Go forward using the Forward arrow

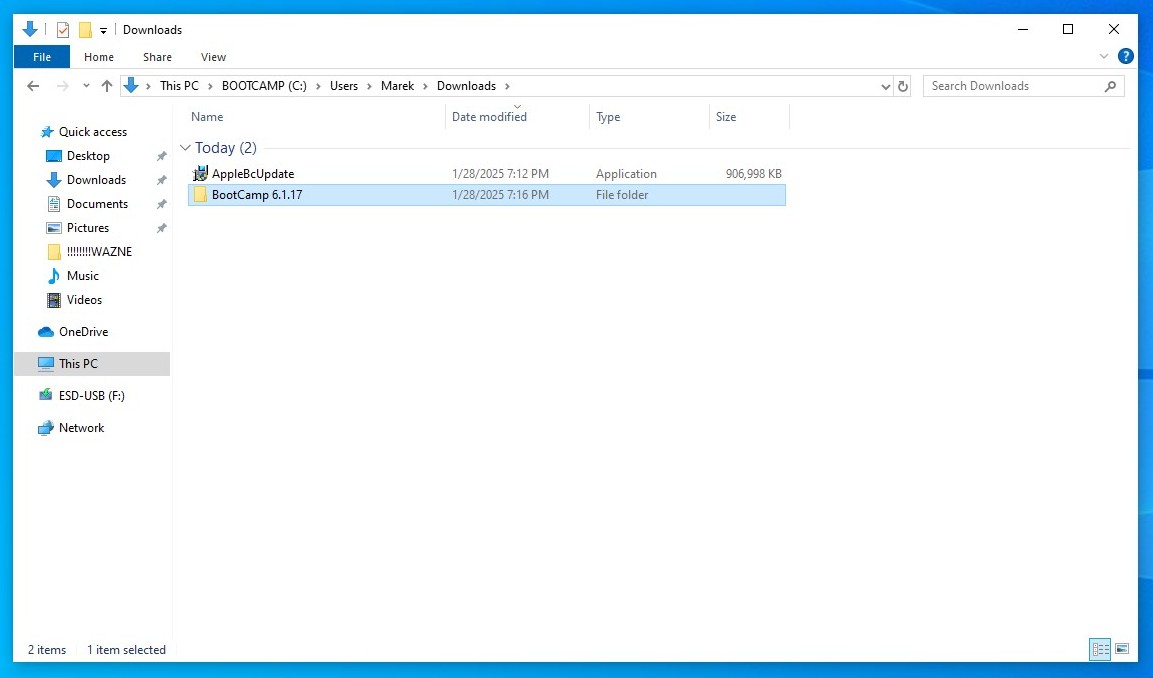point(63,86)
